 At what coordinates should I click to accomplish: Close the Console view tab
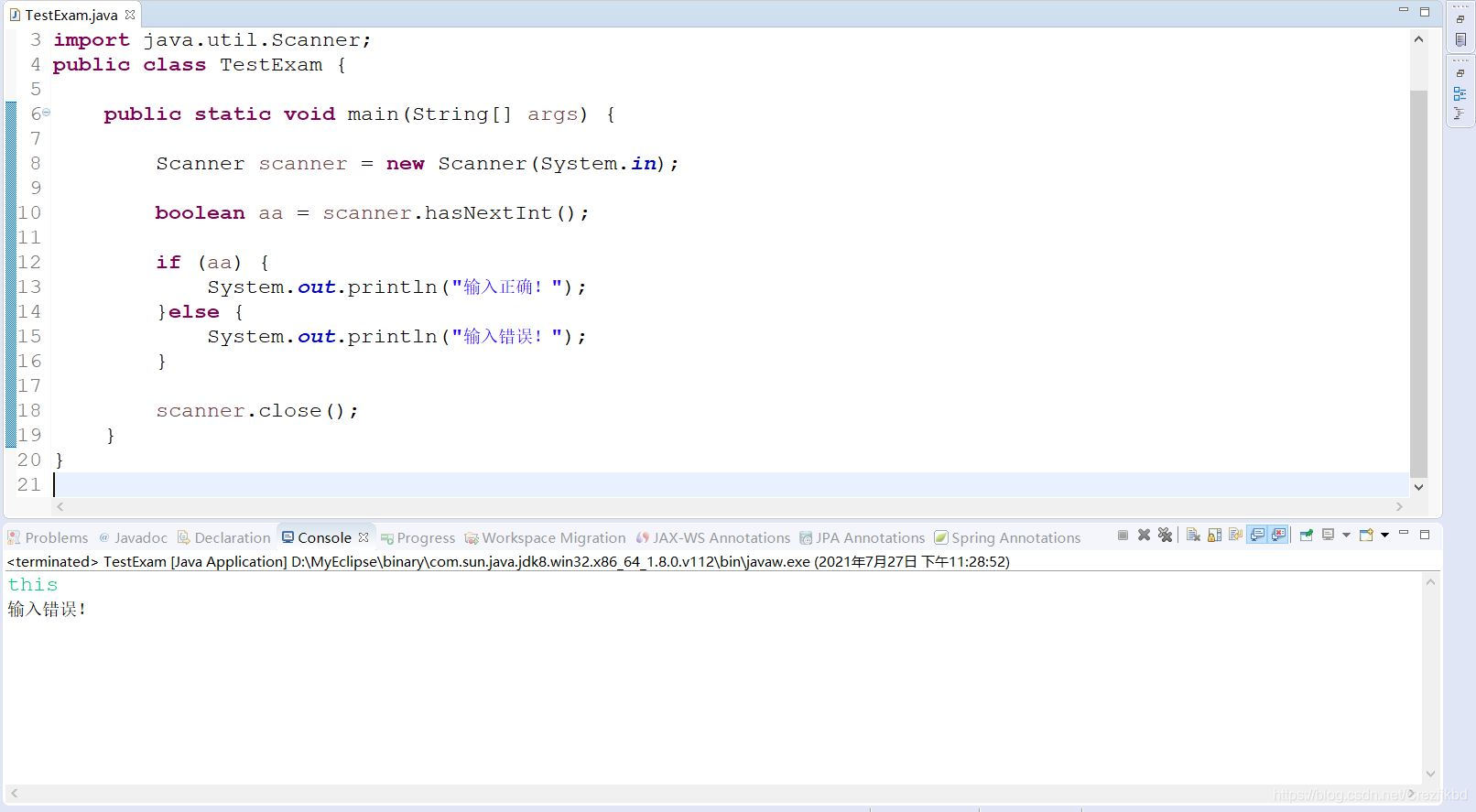tap(364, 537)
